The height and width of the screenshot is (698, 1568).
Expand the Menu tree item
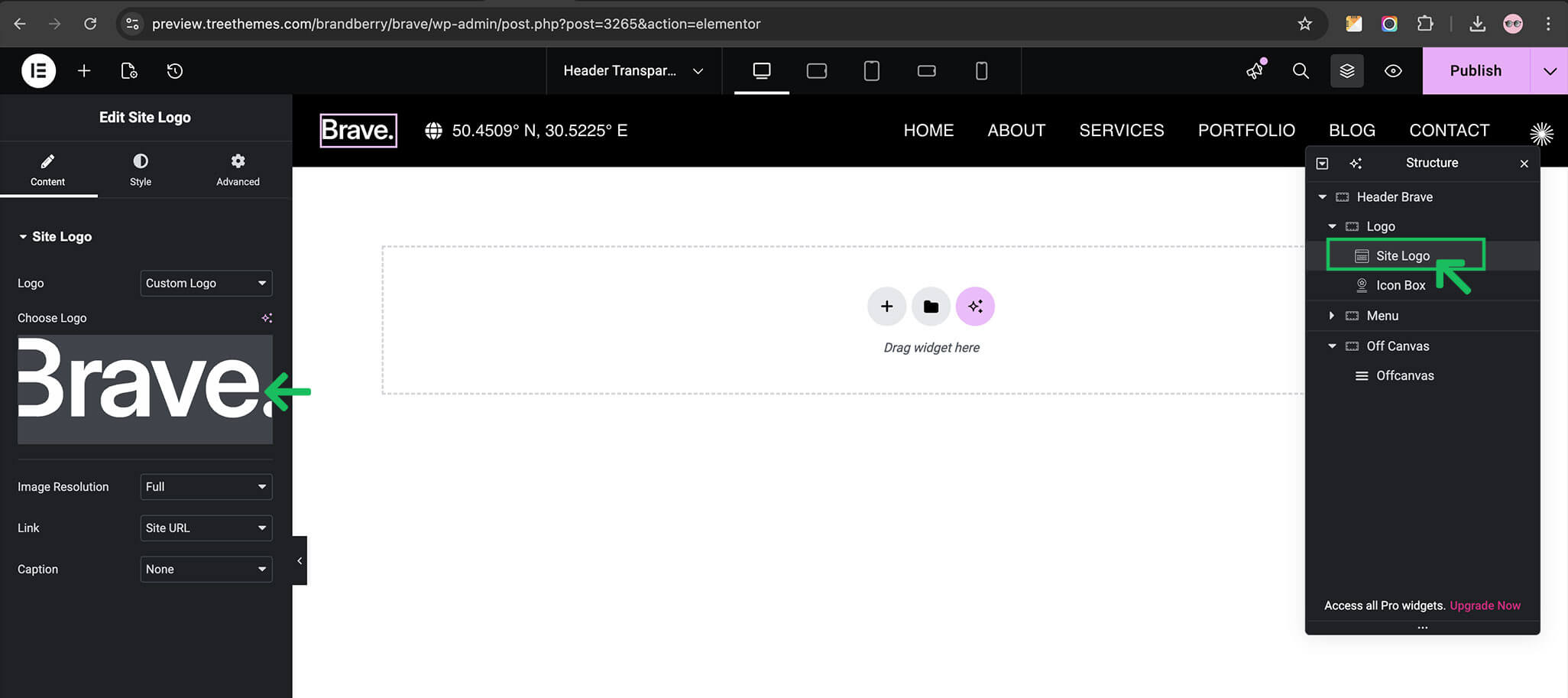[1332, 316]
